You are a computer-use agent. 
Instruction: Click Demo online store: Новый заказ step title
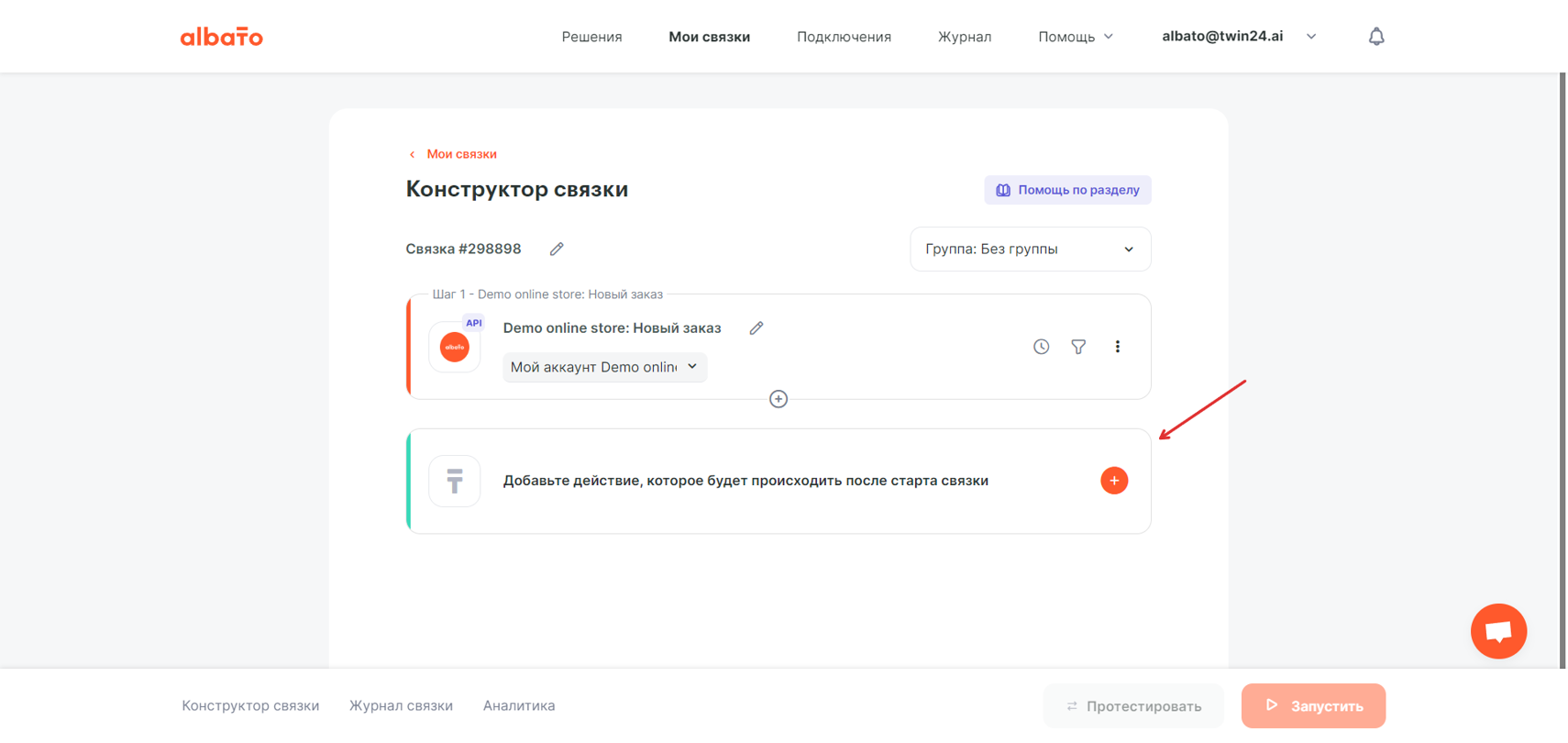(x=612, y=328)
